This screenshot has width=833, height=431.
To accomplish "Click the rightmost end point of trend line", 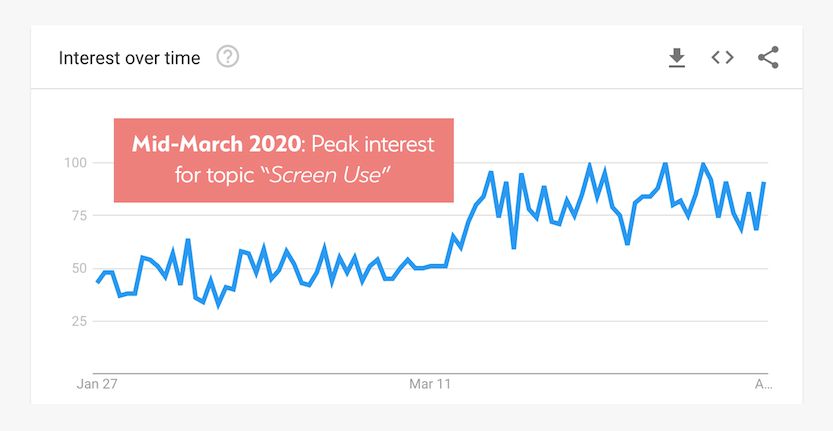I will point(765,183).
